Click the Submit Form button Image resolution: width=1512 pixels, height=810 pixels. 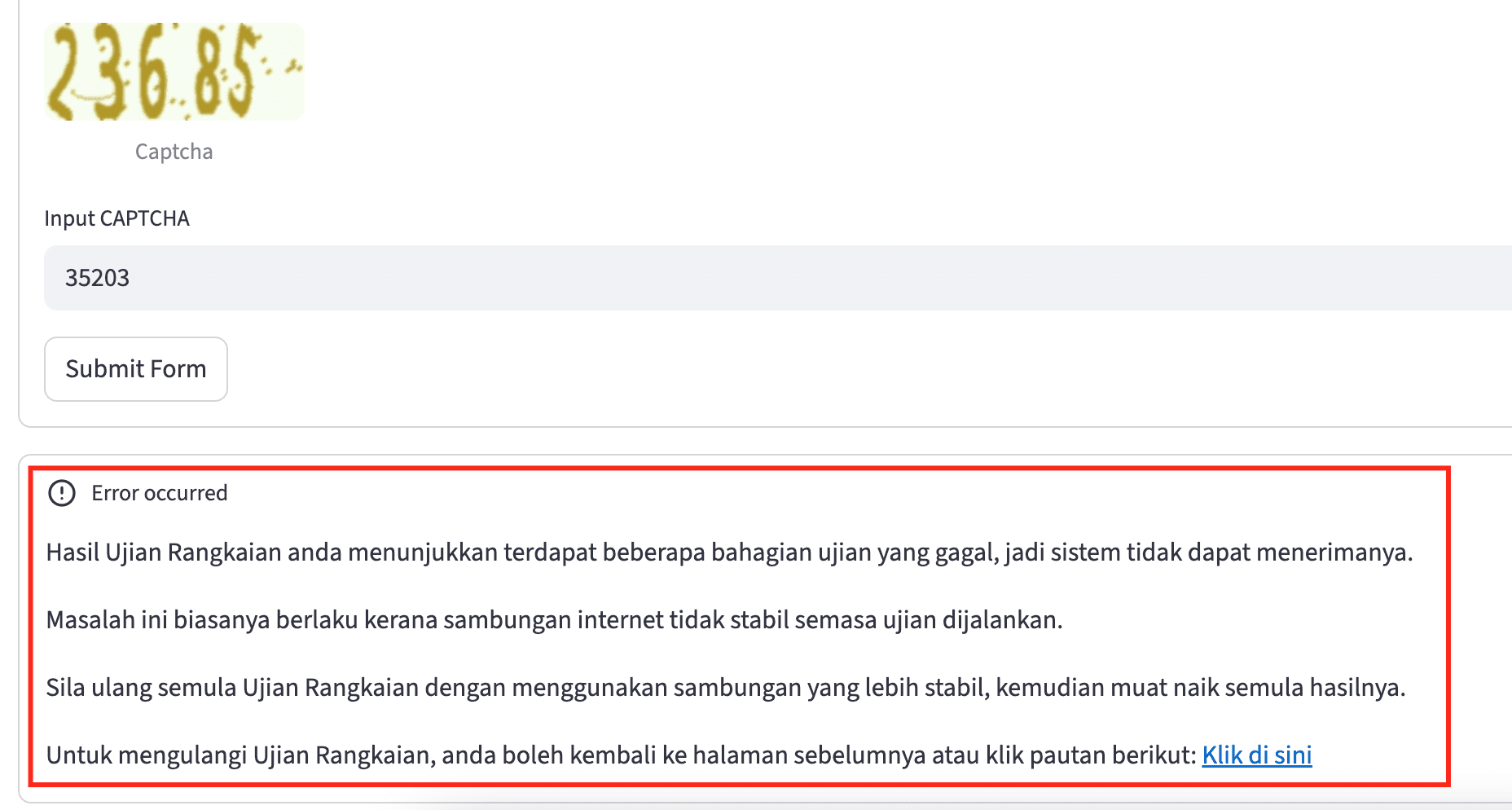pyautogui.click(x=136, y=369)
